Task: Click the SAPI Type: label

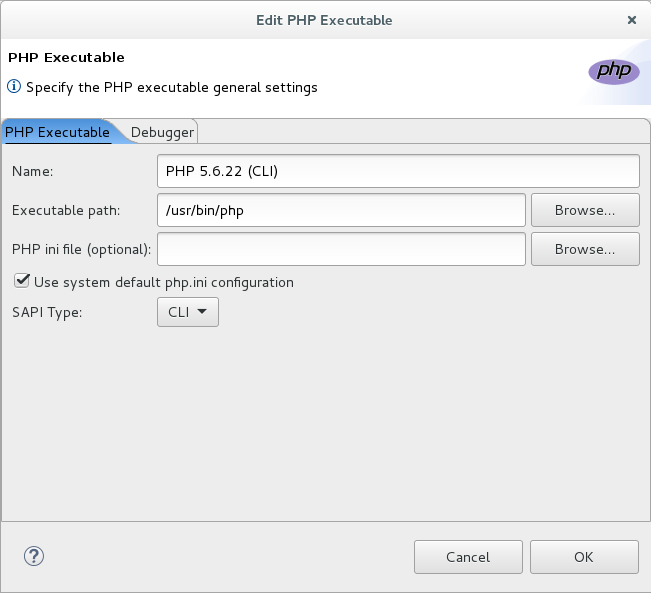Action: pyautogui.click(x=47, y=312)
